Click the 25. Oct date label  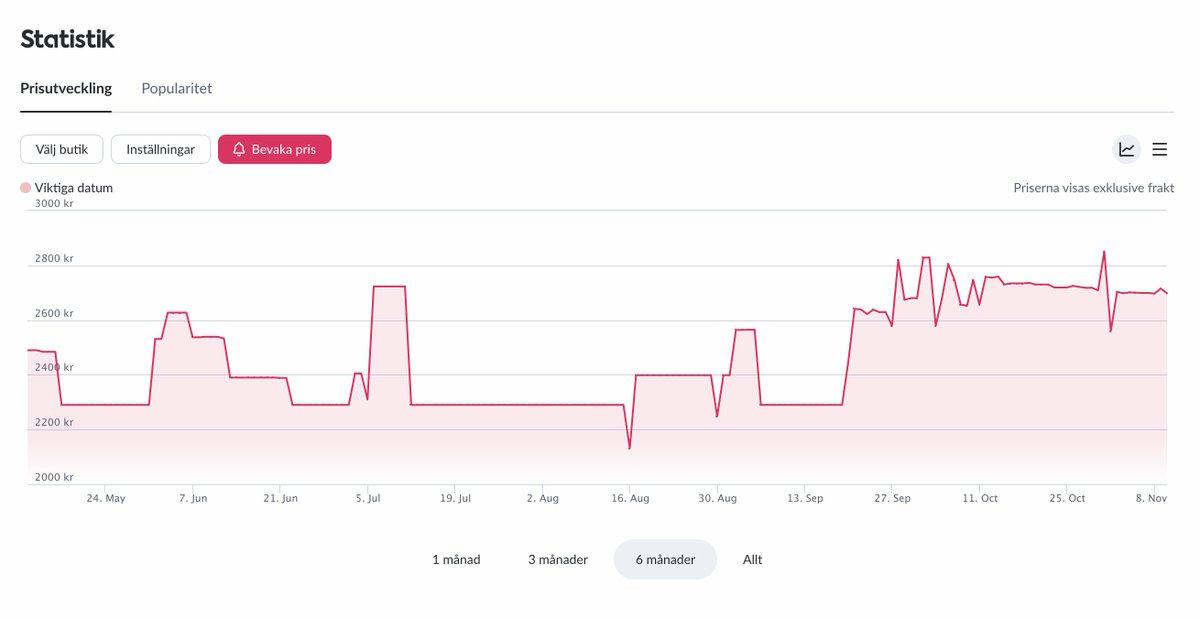[1067, 498]
